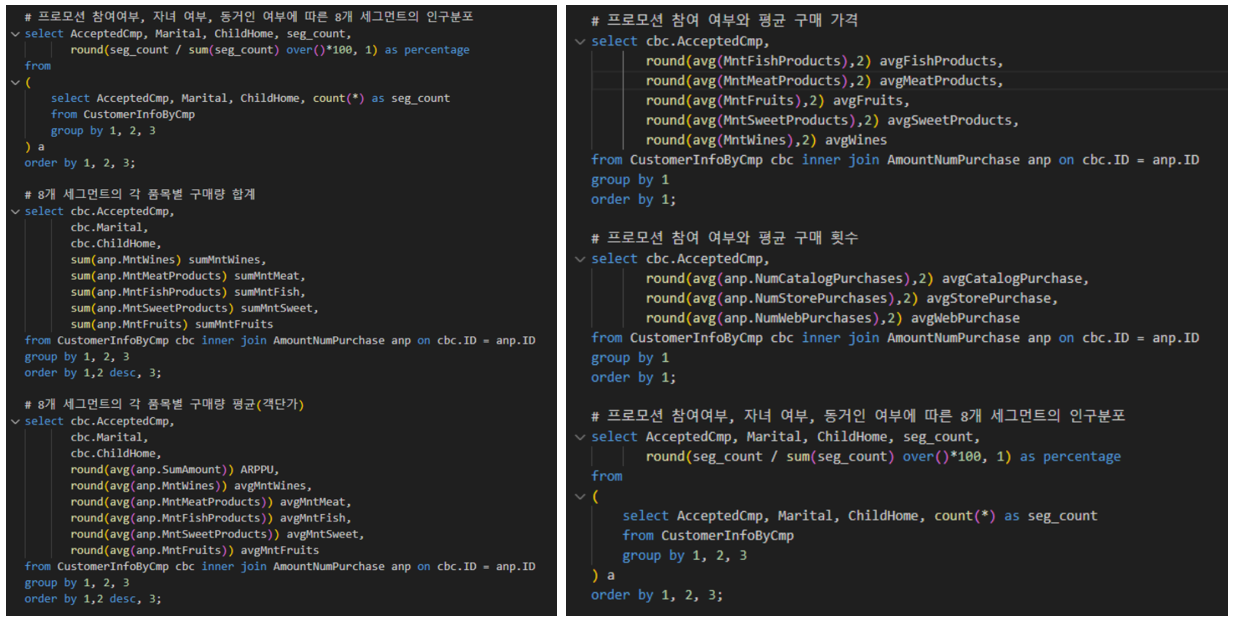
Task: Fold the 평균 구매 가격 select query
Action: [x=581, y=41]
